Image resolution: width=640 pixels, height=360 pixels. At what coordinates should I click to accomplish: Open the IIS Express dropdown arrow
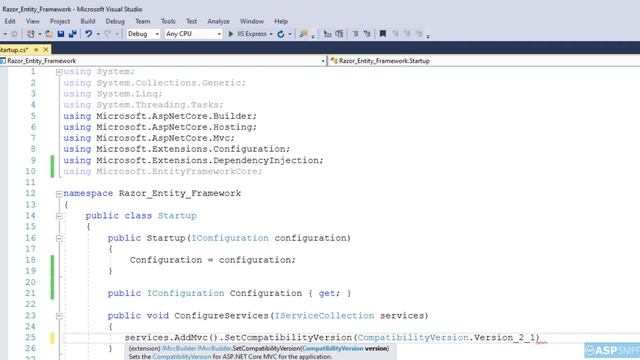(271, 34)
